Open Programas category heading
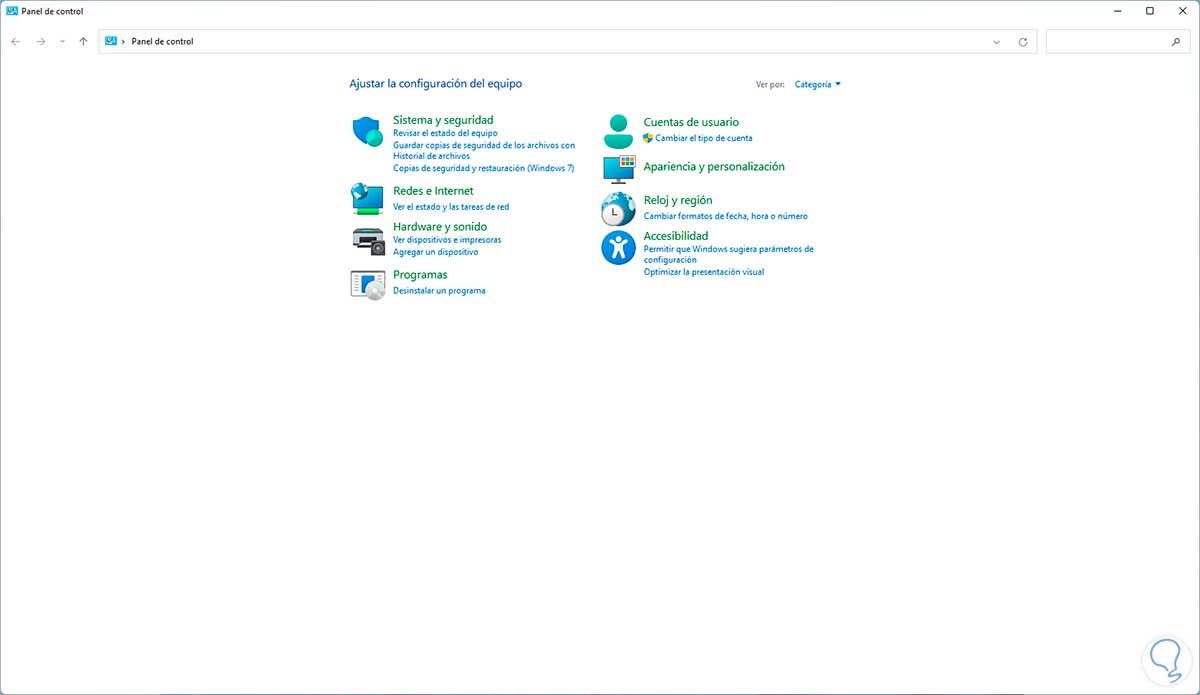The height and width of the screenshot is (695, 1200). [x=420, y=275]
